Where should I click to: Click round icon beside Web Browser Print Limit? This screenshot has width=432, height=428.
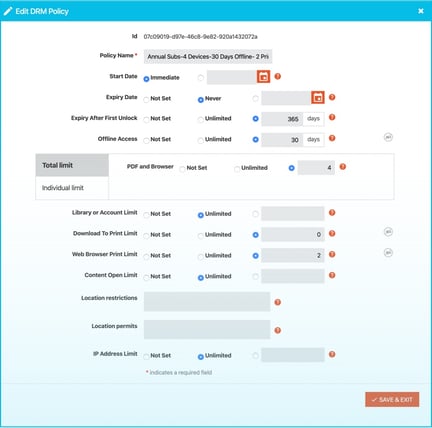click(x=388, y=253)
